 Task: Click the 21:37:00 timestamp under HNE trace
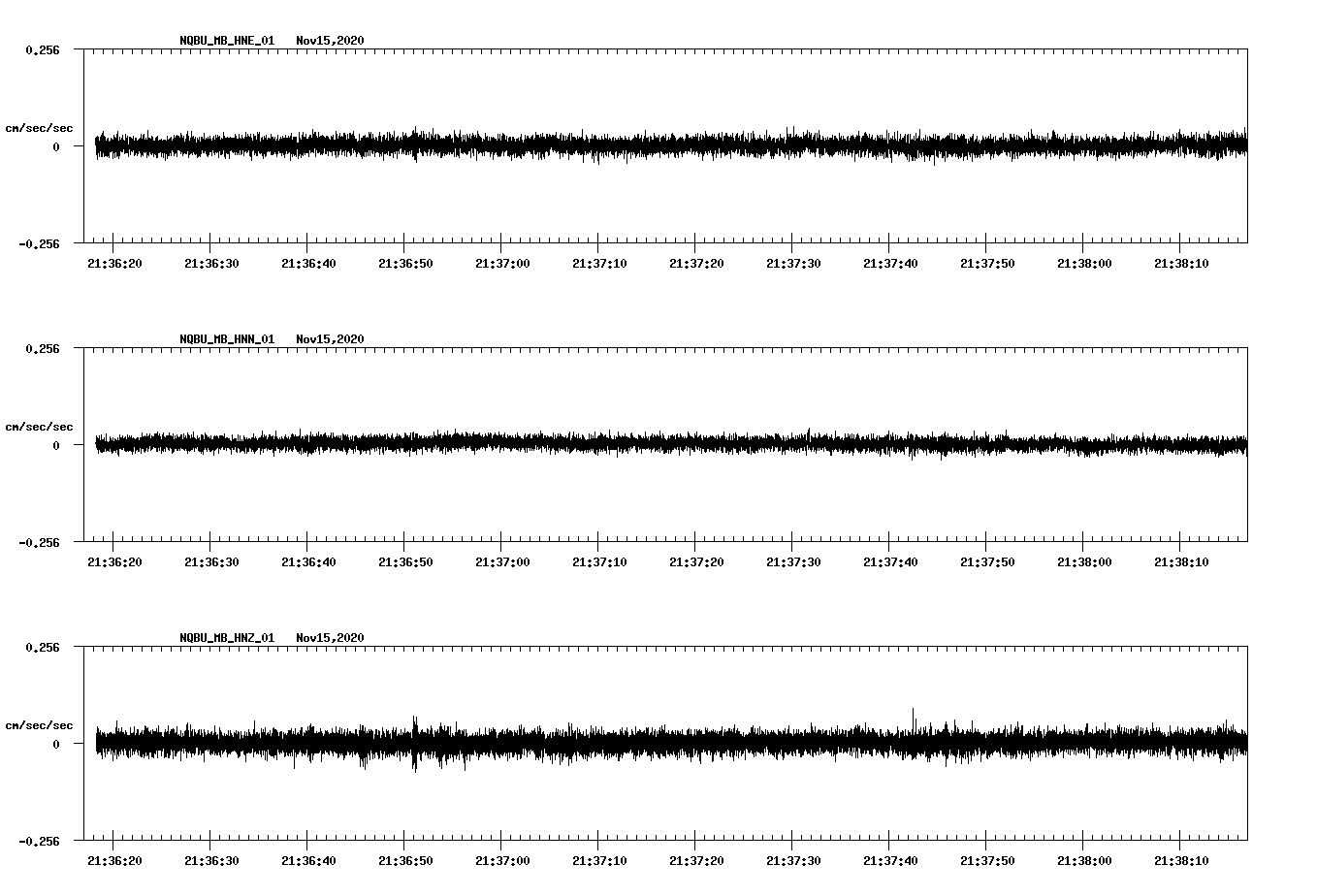[501, 261]
